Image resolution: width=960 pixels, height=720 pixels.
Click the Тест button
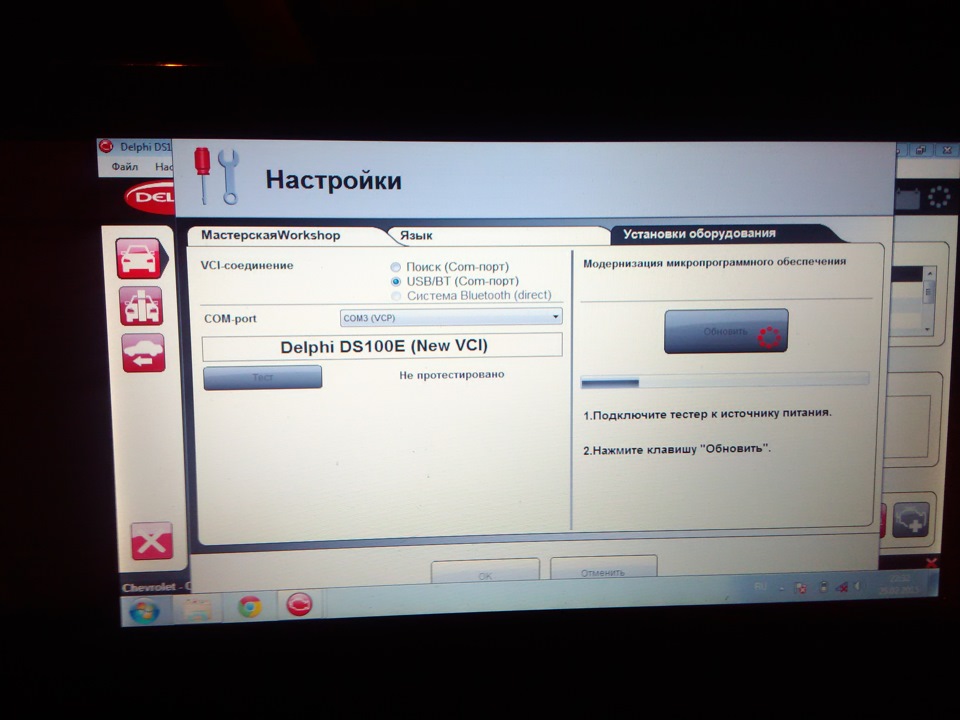click(263, 377)
